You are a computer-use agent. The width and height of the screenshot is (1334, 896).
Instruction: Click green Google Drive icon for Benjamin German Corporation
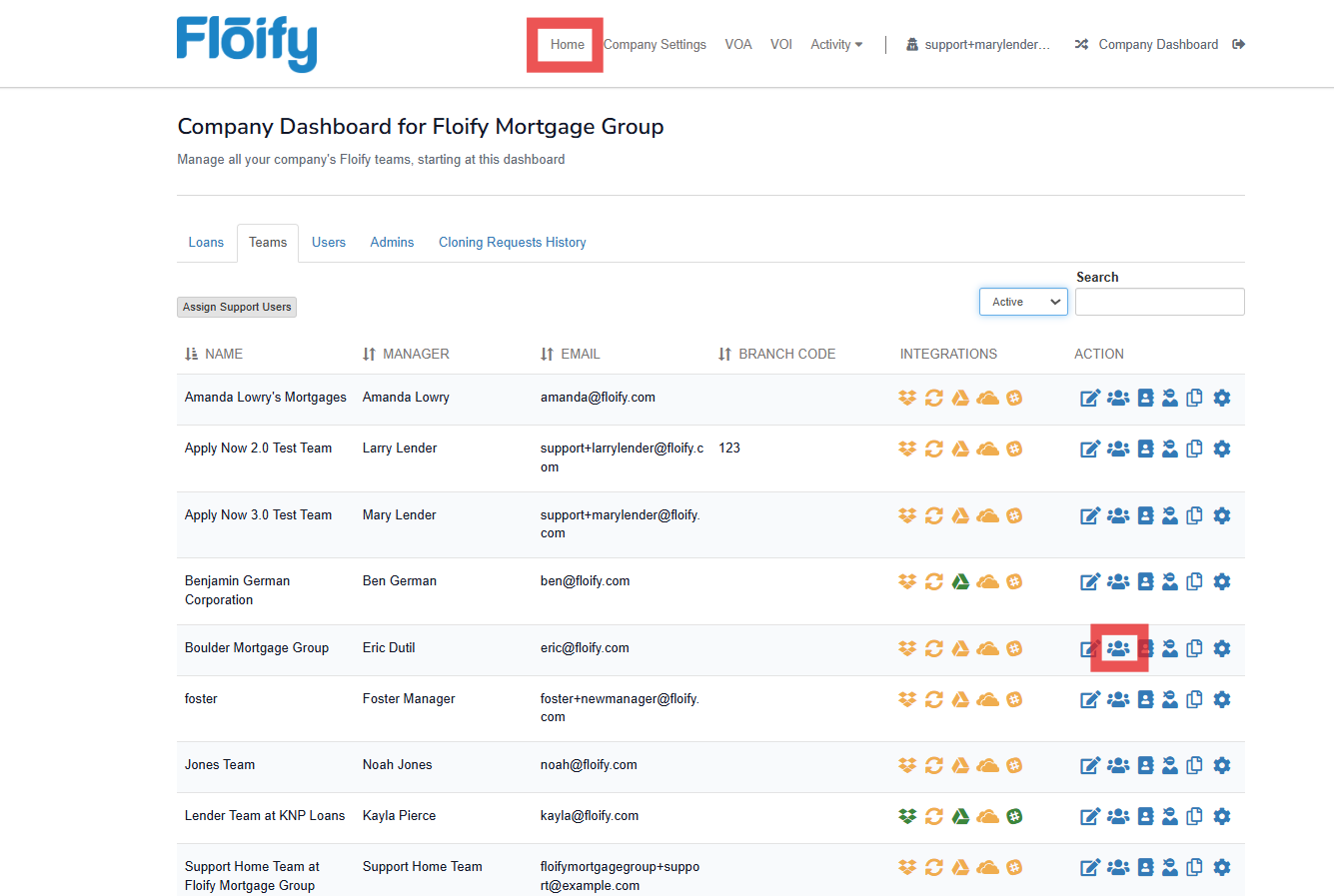pos(960,581)
